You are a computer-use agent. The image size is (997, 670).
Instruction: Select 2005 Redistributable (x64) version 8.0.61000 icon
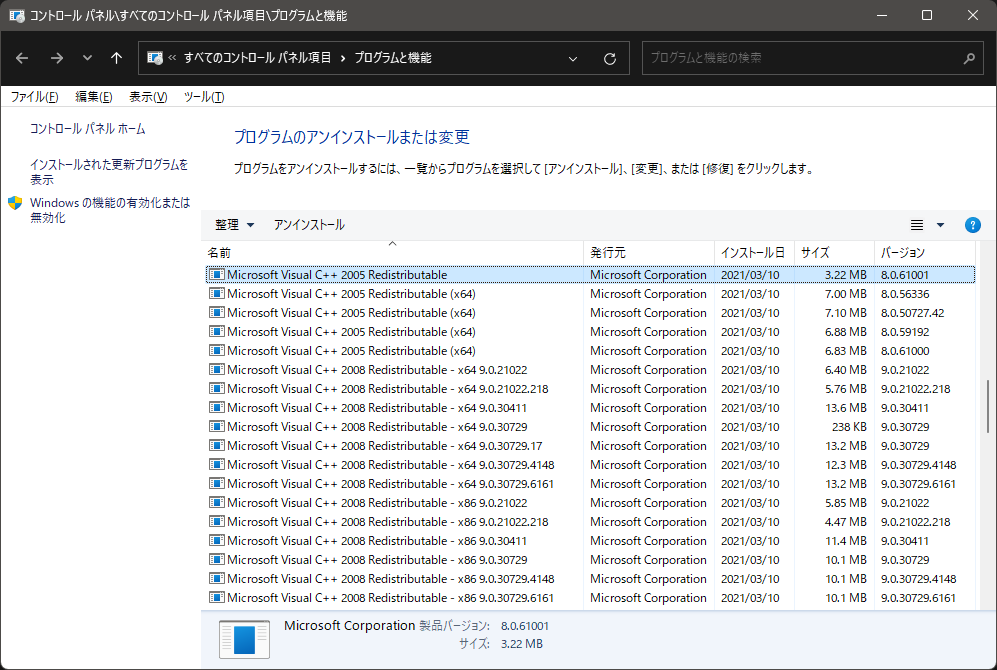[217, 351]
